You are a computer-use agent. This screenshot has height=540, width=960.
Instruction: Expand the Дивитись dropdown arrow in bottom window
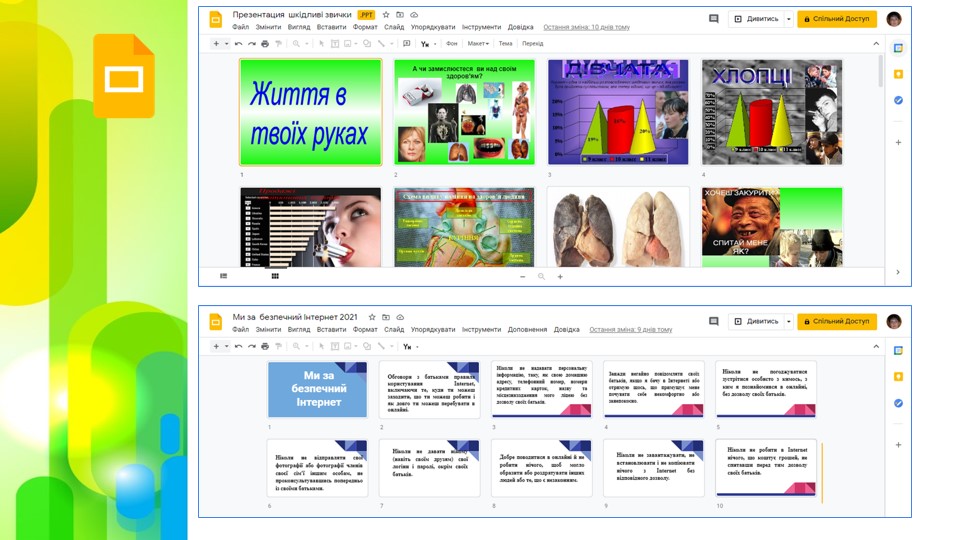[789, 321]
